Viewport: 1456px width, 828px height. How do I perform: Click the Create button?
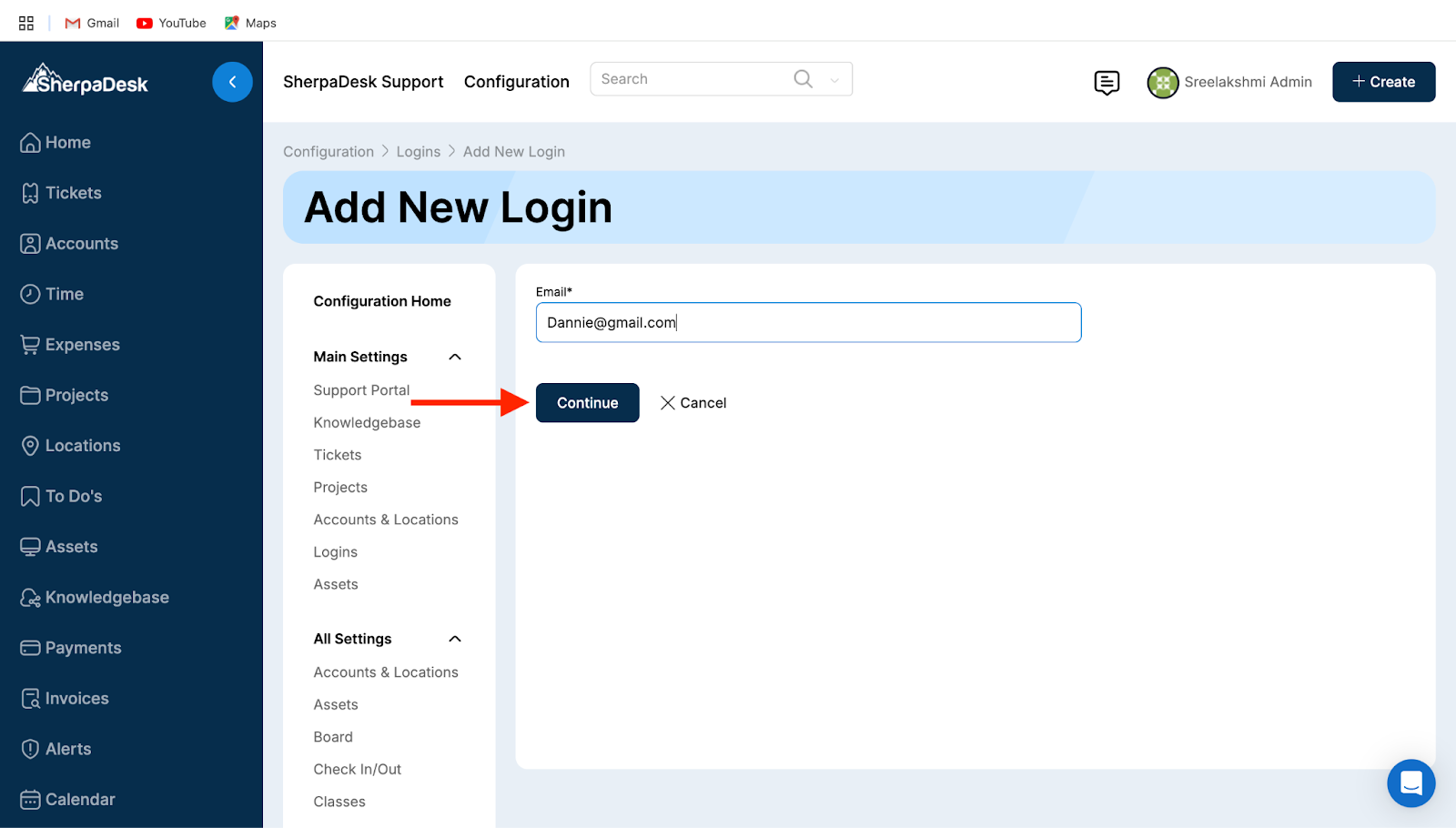point(1383,82)
